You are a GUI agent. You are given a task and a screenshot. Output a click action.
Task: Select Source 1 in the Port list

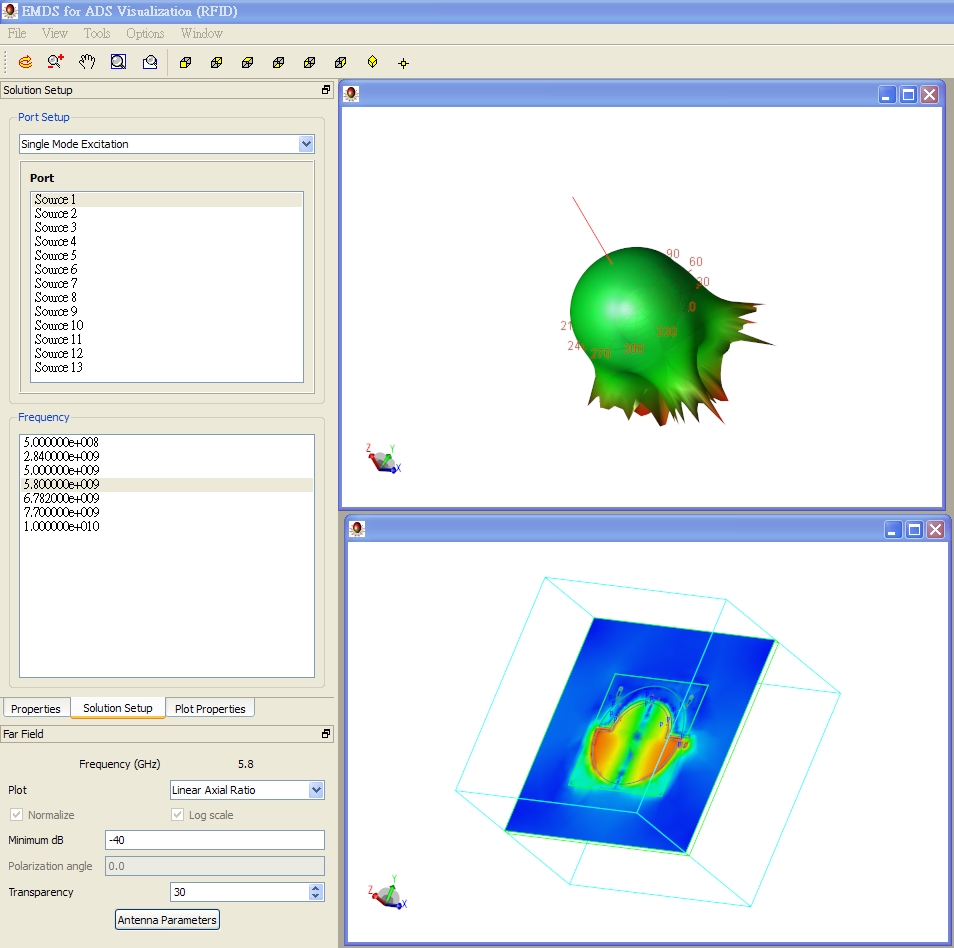[x=167, y=200]
